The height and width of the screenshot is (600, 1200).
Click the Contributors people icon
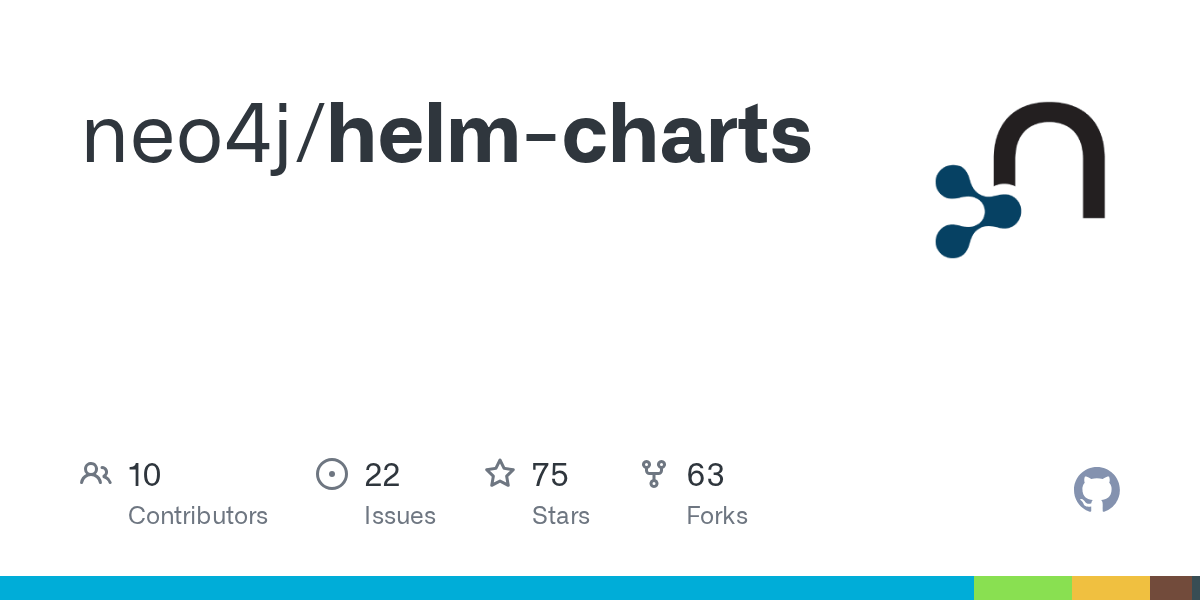coord(96,474)
